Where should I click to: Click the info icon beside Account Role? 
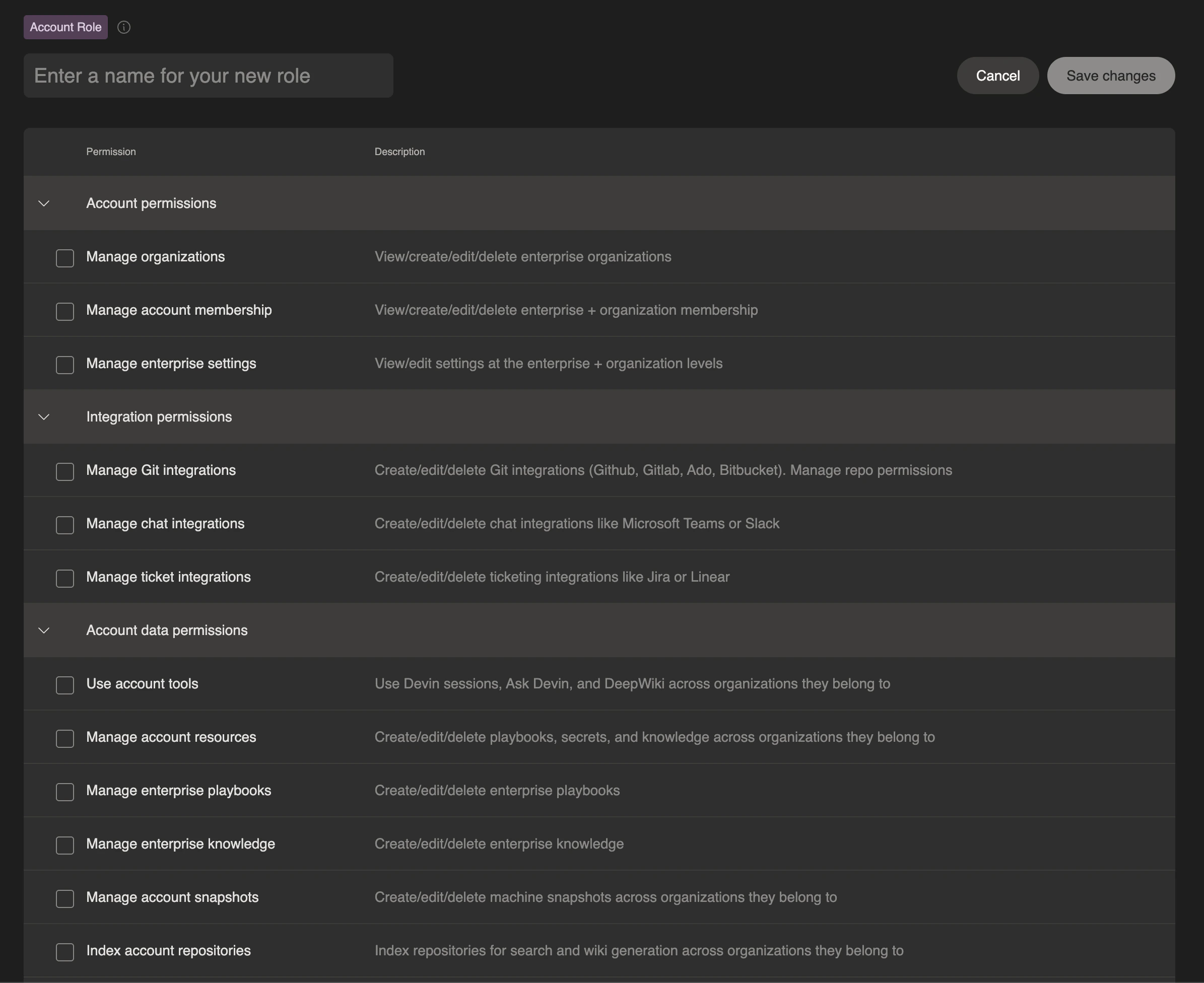(x=123, y=27)
